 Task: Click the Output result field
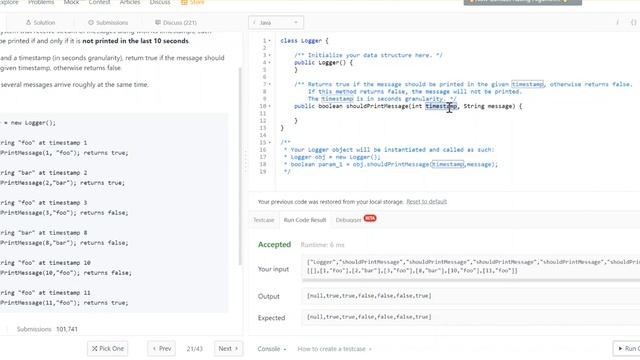coord(471,296)
